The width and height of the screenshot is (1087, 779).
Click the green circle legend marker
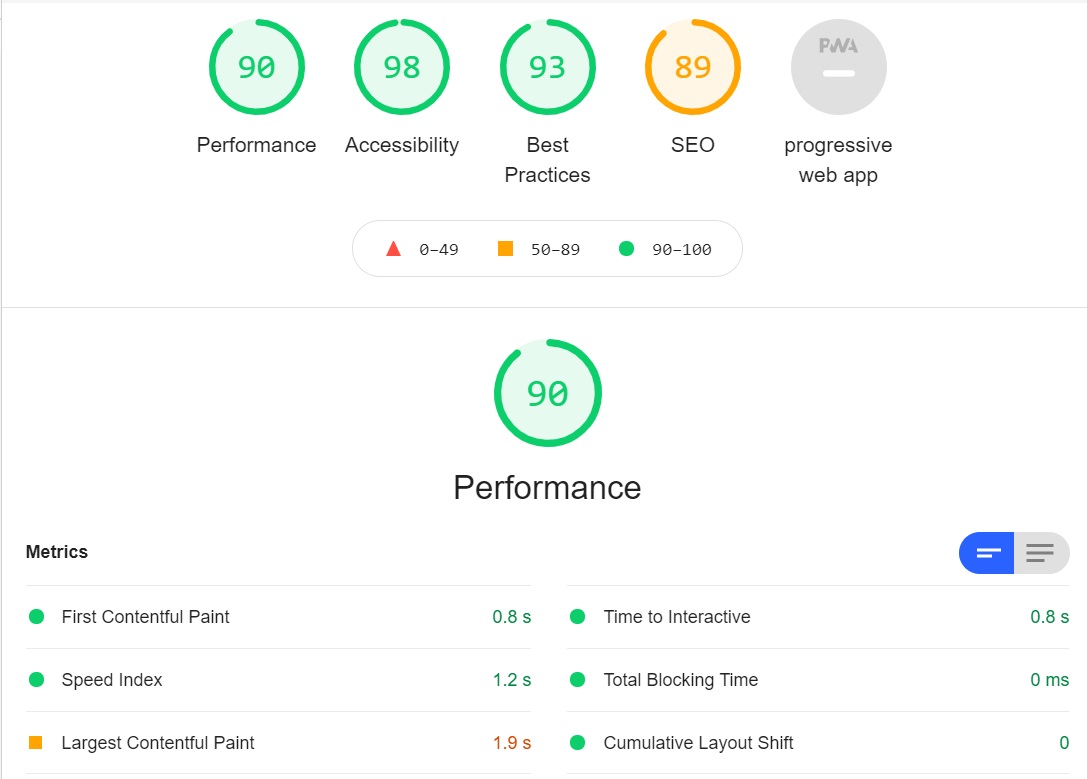627,248
